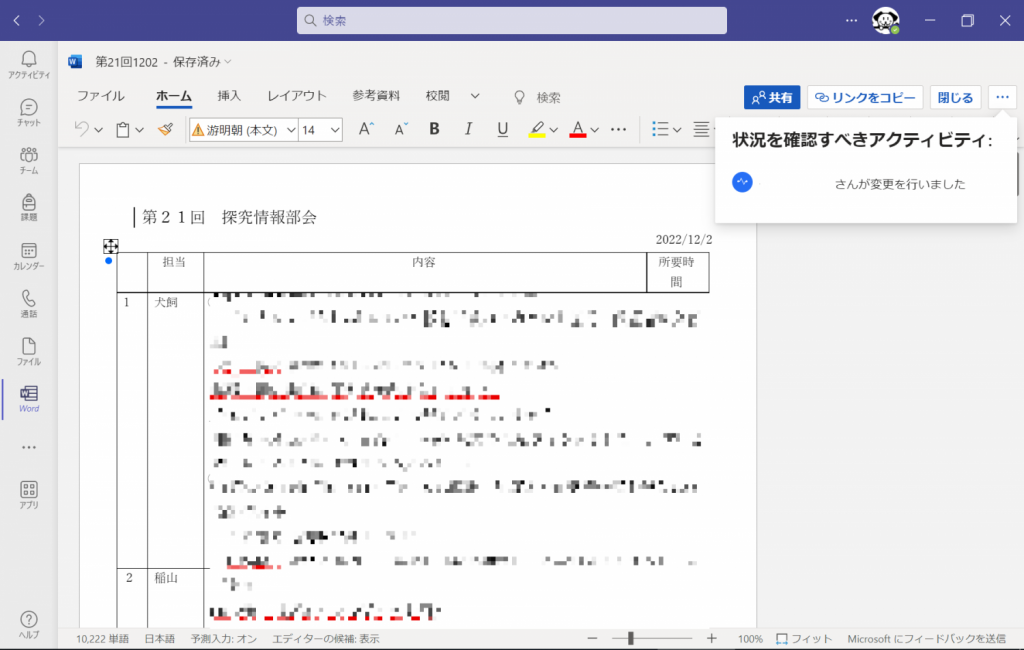This screenshot has height=650, width=1024.
Task: Toggle Italic formatting
Action: click(x=468, y=129)
